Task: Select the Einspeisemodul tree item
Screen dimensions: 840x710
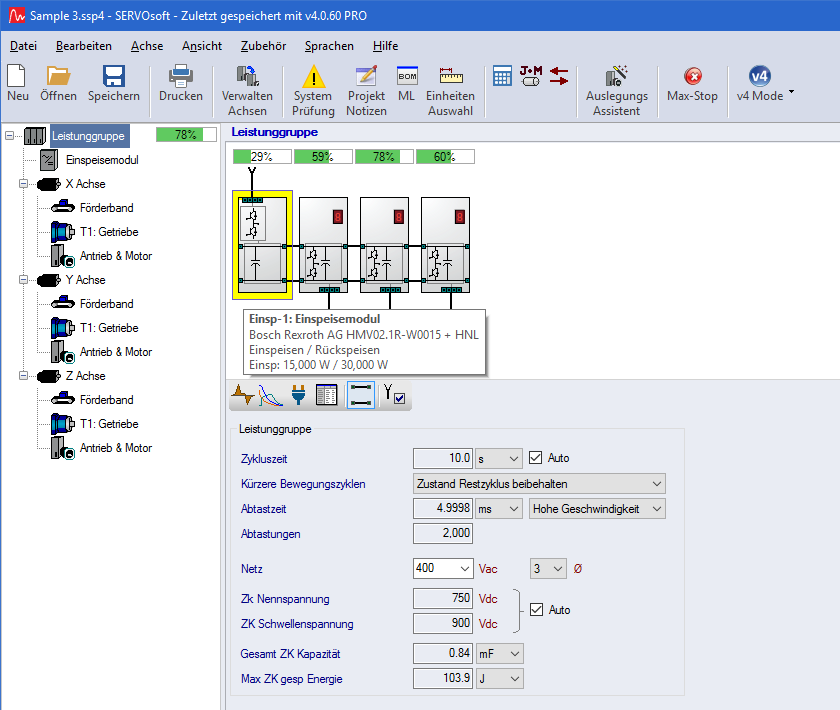Action: tap(101, 160)
